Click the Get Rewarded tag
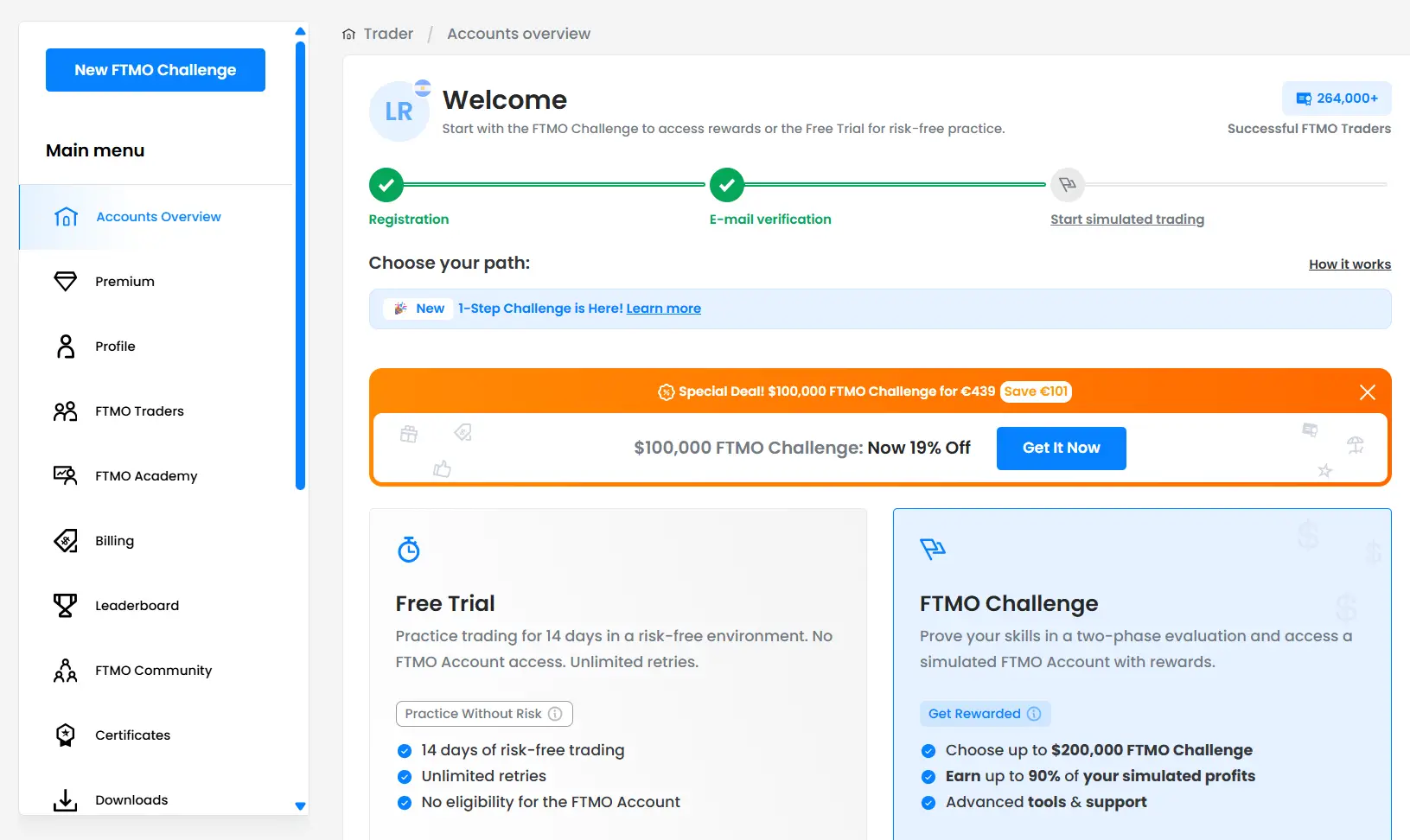The height and width of the screenshot is (840, 1410). pos(985,714)
